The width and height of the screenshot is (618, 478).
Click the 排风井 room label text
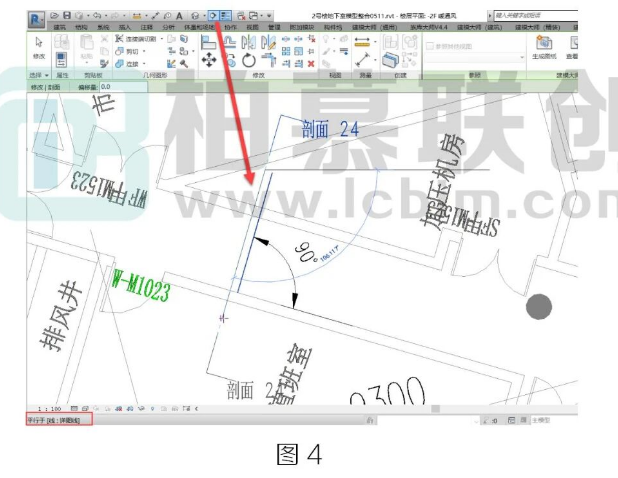click(62, 316)
